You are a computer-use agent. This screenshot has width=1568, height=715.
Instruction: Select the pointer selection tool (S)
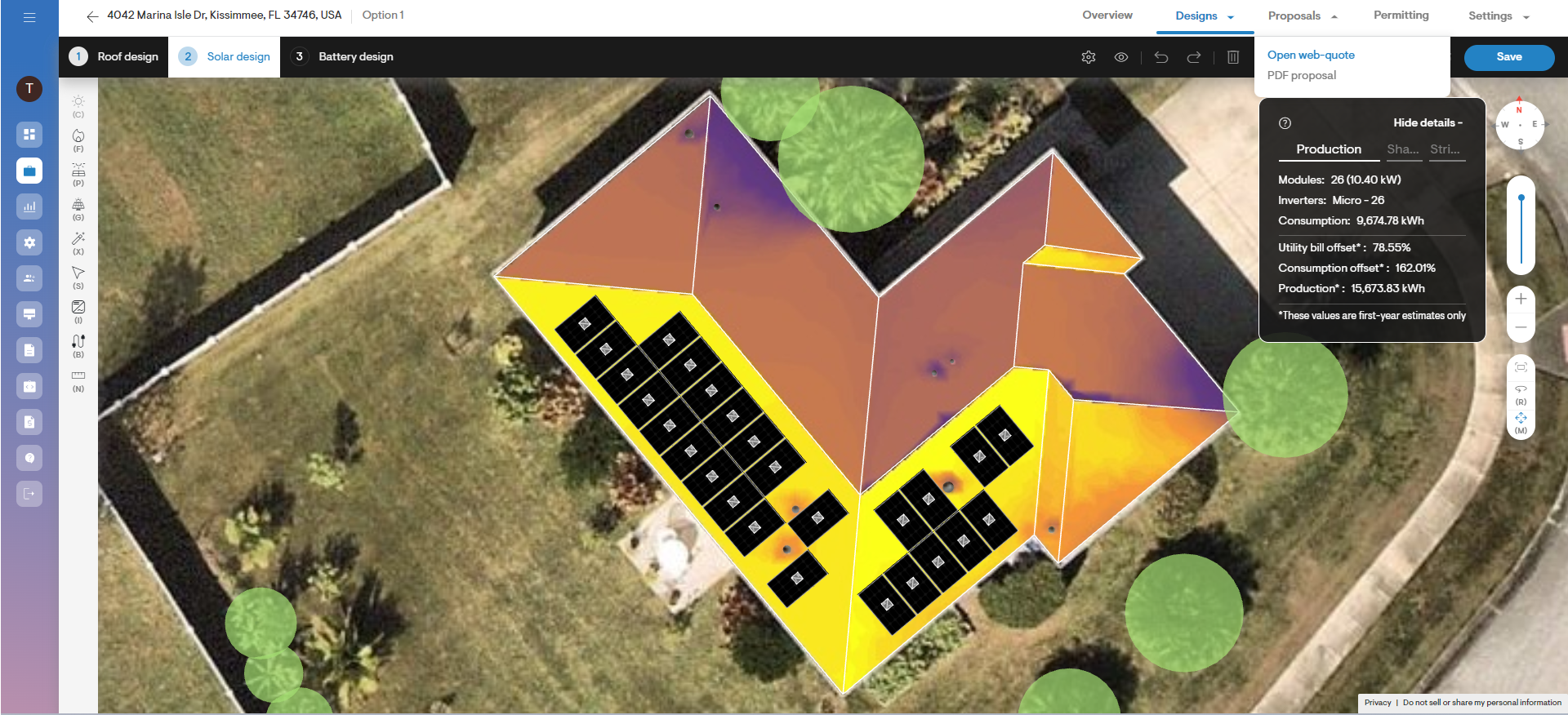click(x=78, y=278)
